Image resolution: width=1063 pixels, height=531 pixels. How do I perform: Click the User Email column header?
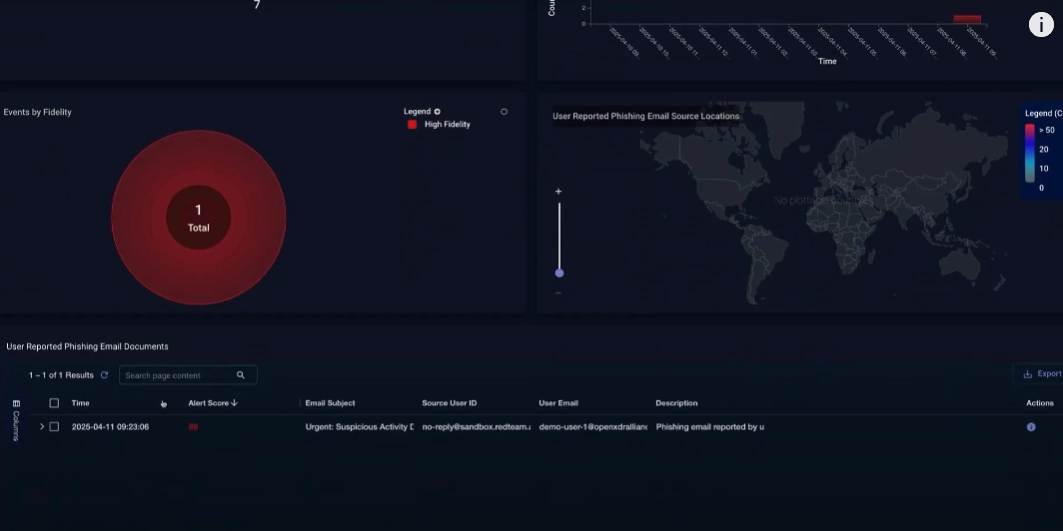(x=559, y=403)
